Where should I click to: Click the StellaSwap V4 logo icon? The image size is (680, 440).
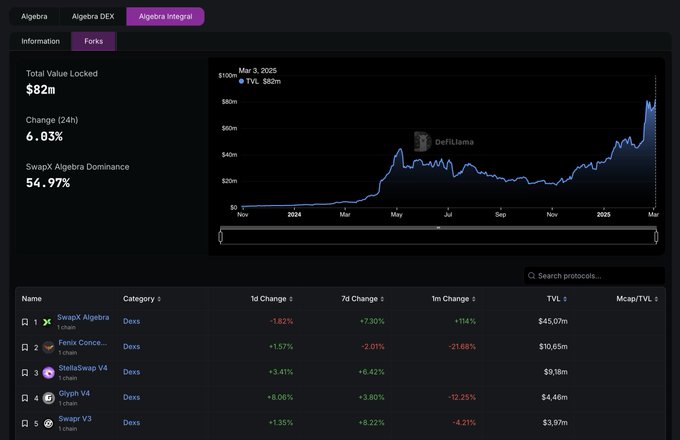pyautogui.click(x=49, y=373)
